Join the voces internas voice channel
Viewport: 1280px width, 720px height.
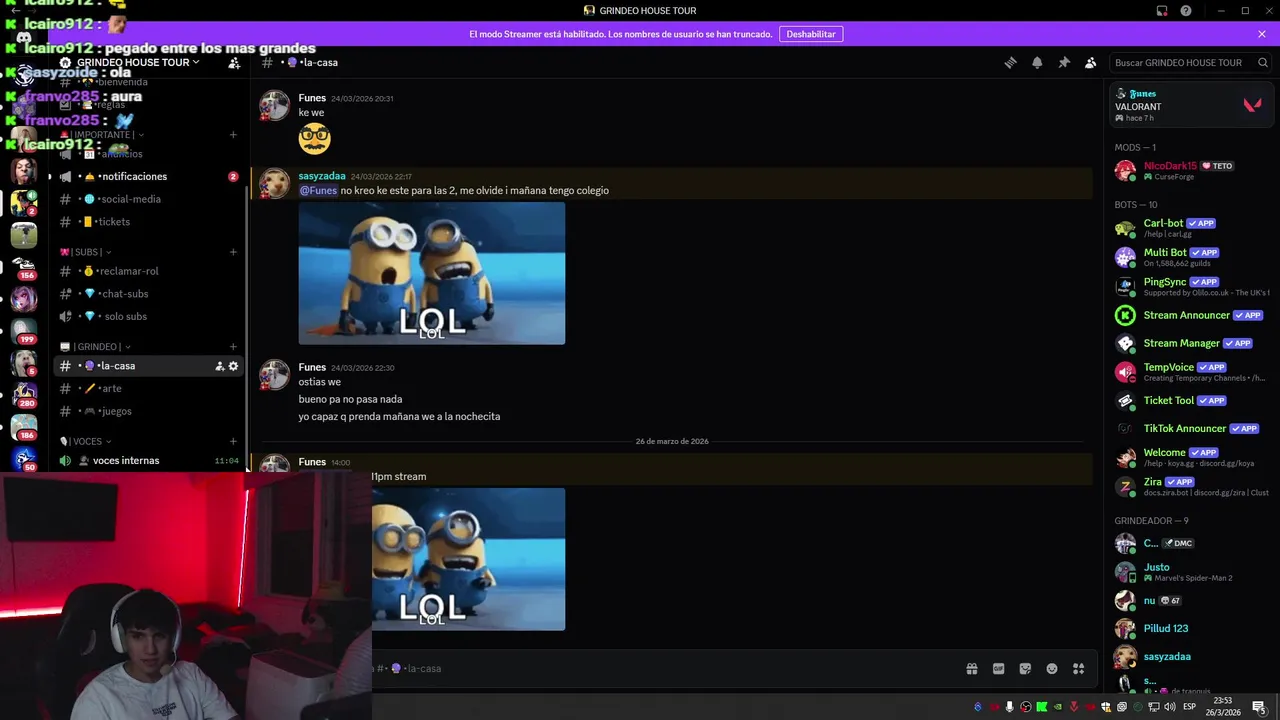pyautogui.click(x=148, y=461)
